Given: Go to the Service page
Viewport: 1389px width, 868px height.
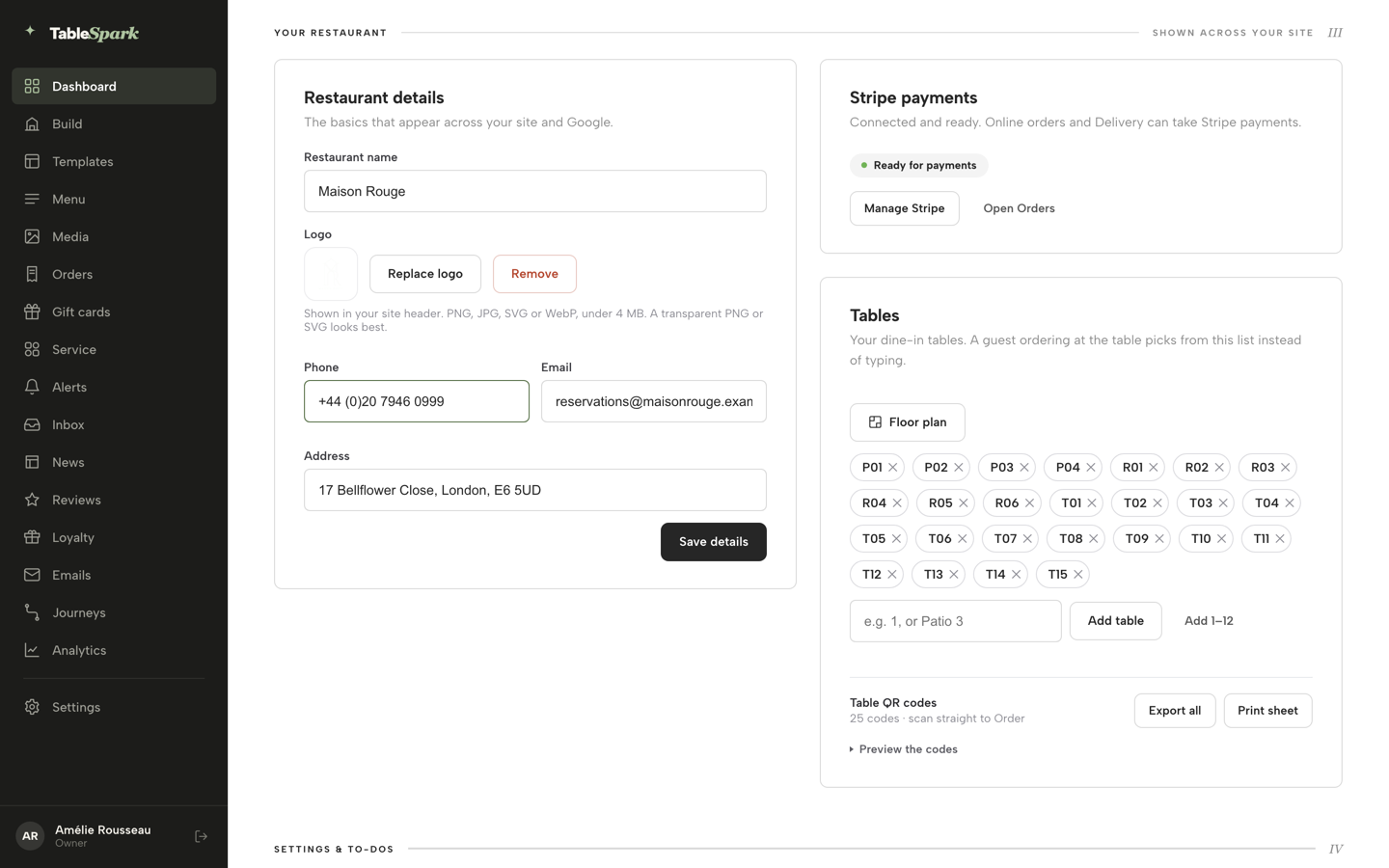Looking at the screenshot, I should 114,349.
